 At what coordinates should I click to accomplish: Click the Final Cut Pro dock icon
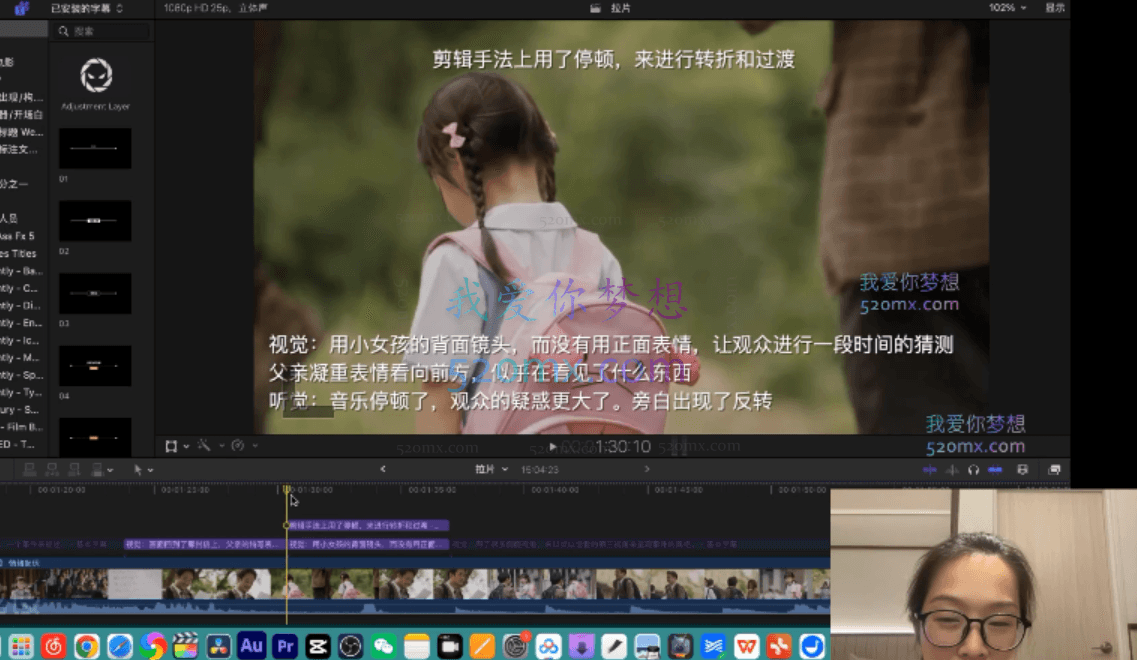point(185,646)
